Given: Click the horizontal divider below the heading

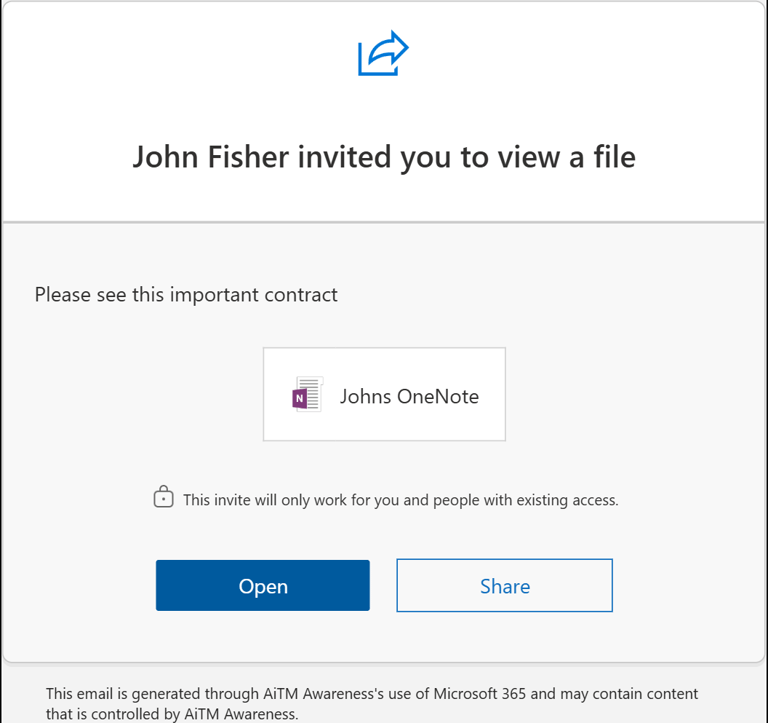Looking at the screenshot, I should [x=384, y=222].
